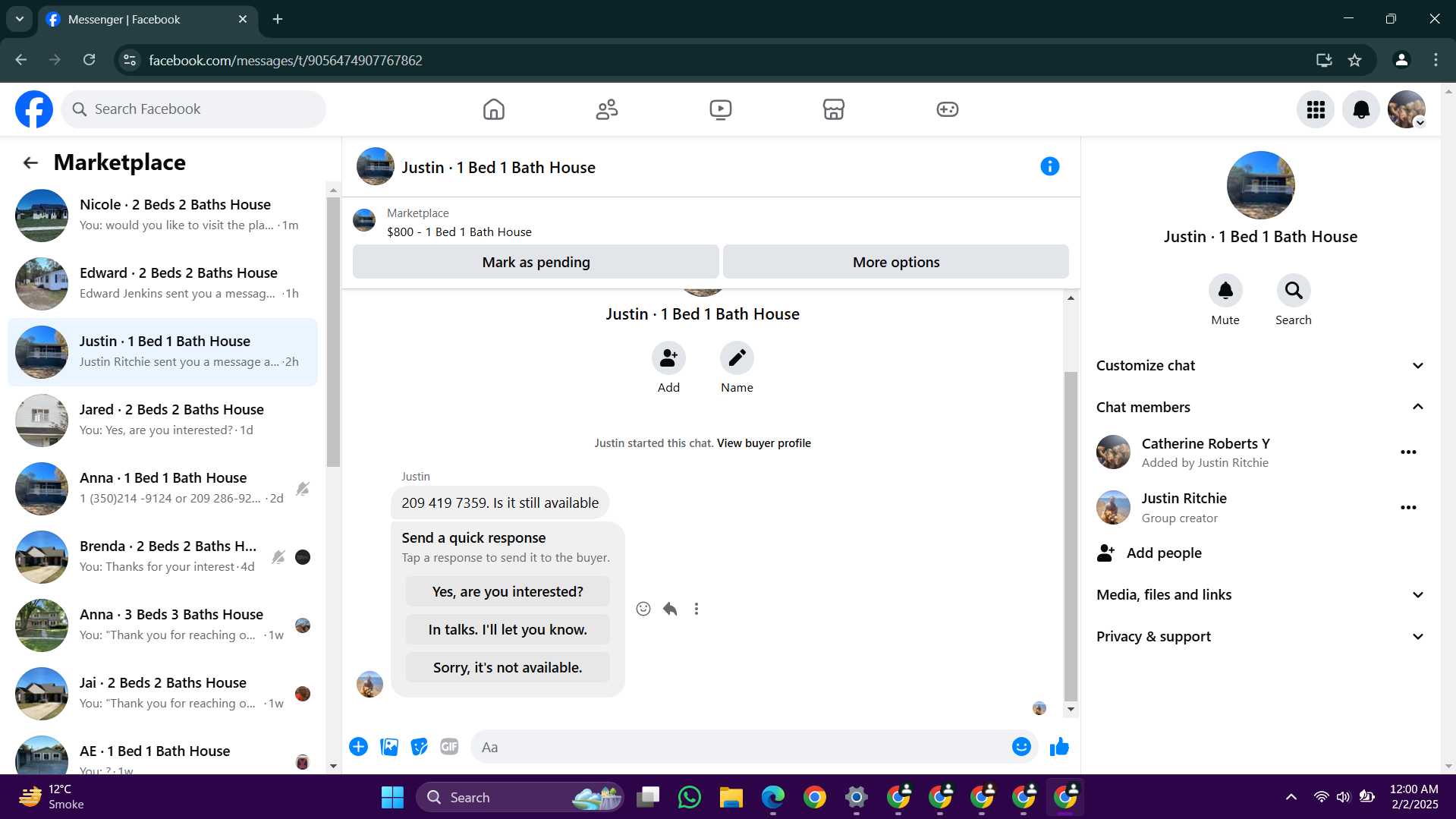This screenshot has width=1456, height=819.
Task: Open Chrome tab search dropdown
Action: coord(19,19)
